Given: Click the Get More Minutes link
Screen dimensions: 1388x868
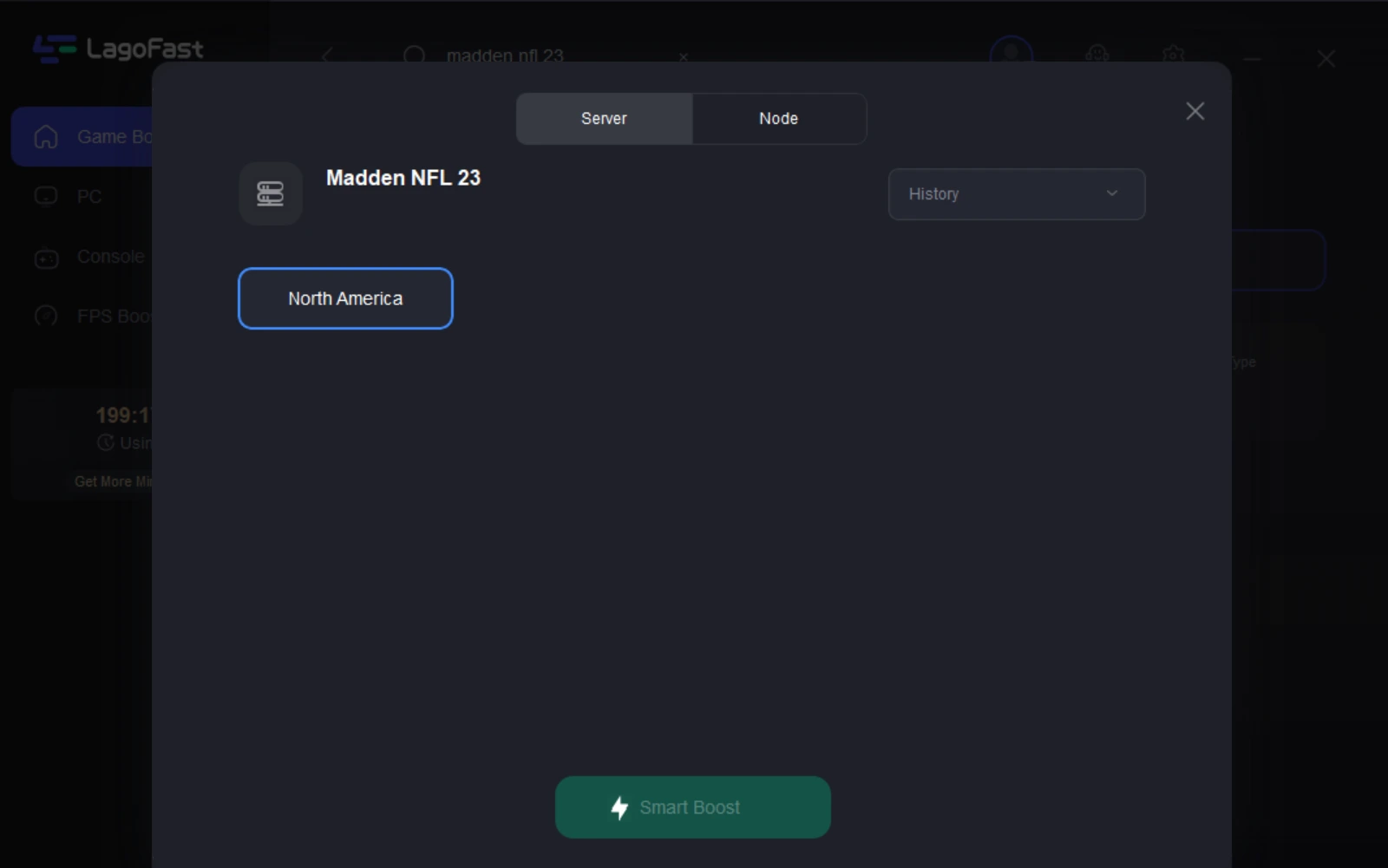Looking at the screenshot, I should (113, 481).
